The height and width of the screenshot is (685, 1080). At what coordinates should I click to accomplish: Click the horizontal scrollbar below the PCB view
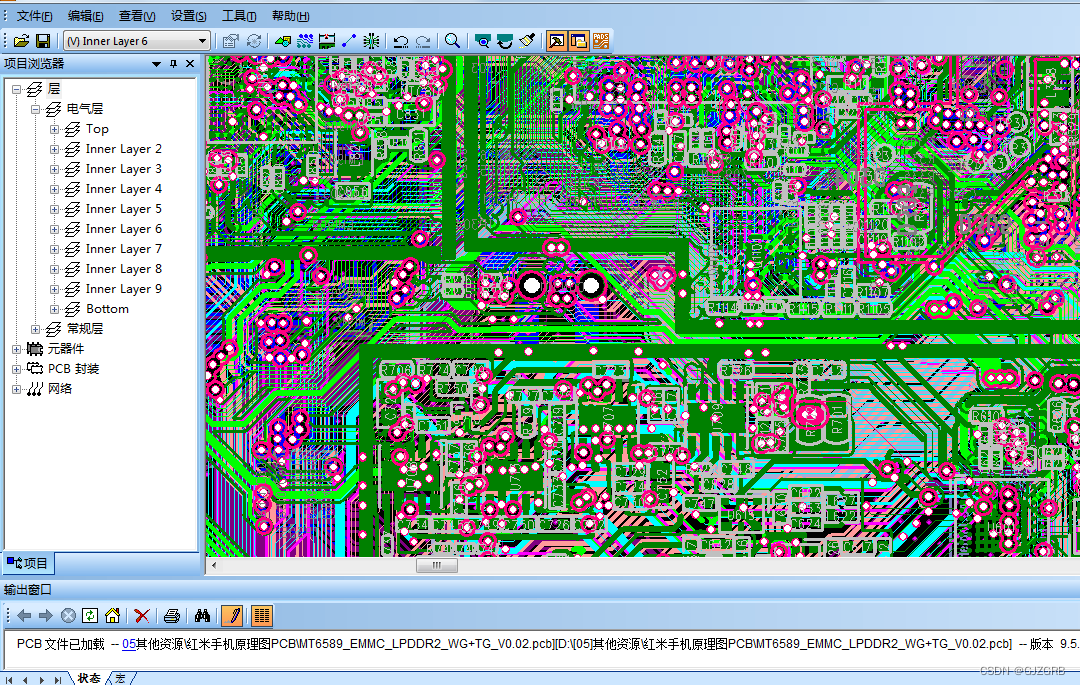tap(436, 565)
